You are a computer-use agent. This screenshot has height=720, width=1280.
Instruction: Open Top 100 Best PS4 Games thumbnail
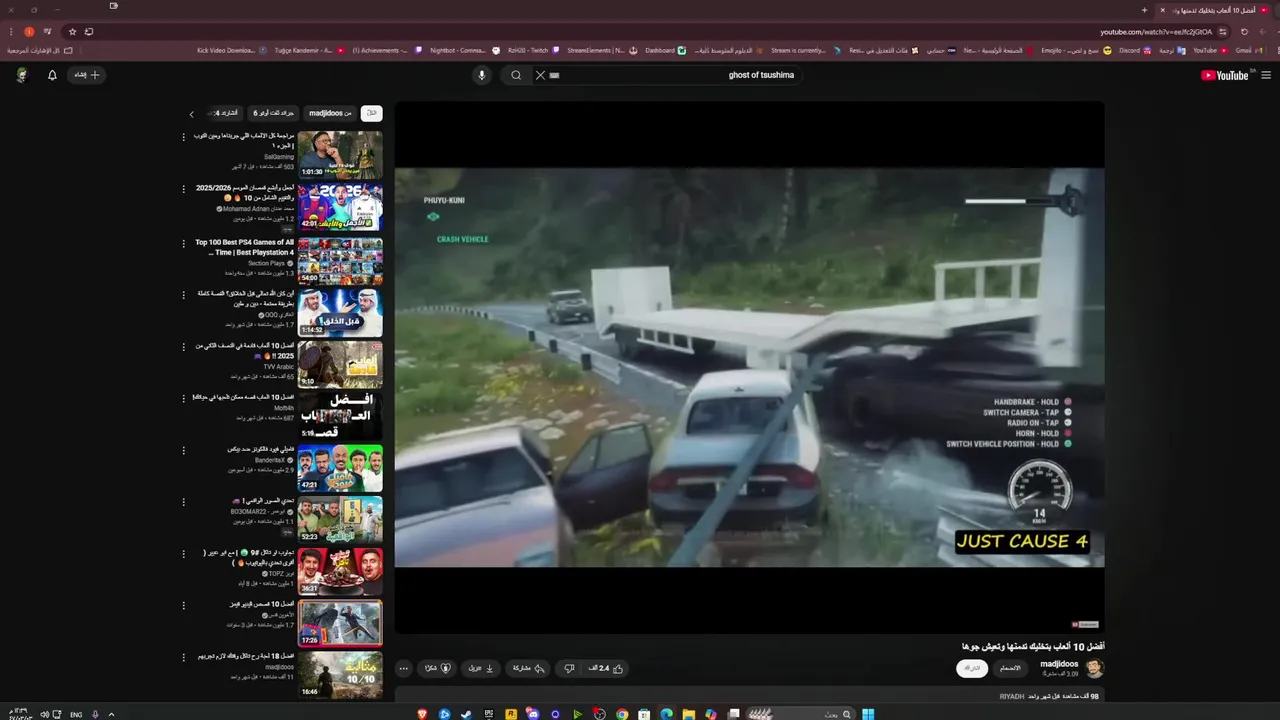coord(340,259)
